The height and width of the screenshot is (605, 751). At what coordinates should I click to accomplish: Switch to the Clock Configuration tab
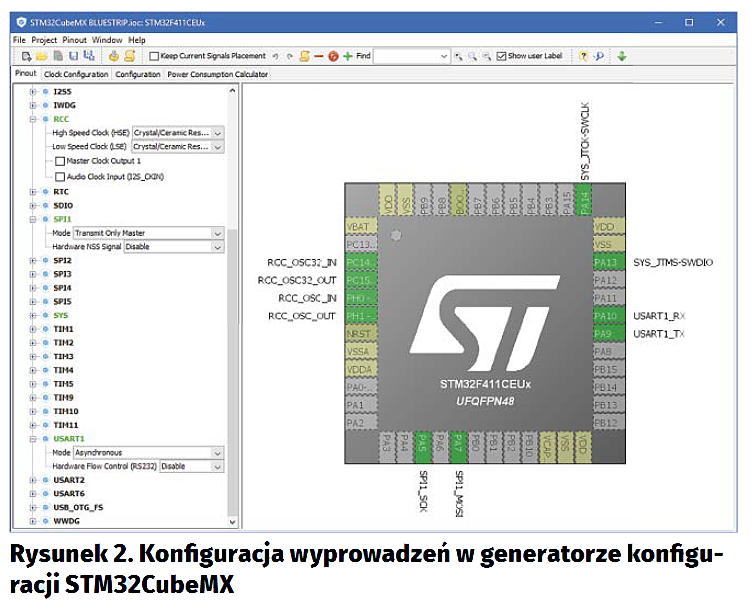tap(76, 74)
